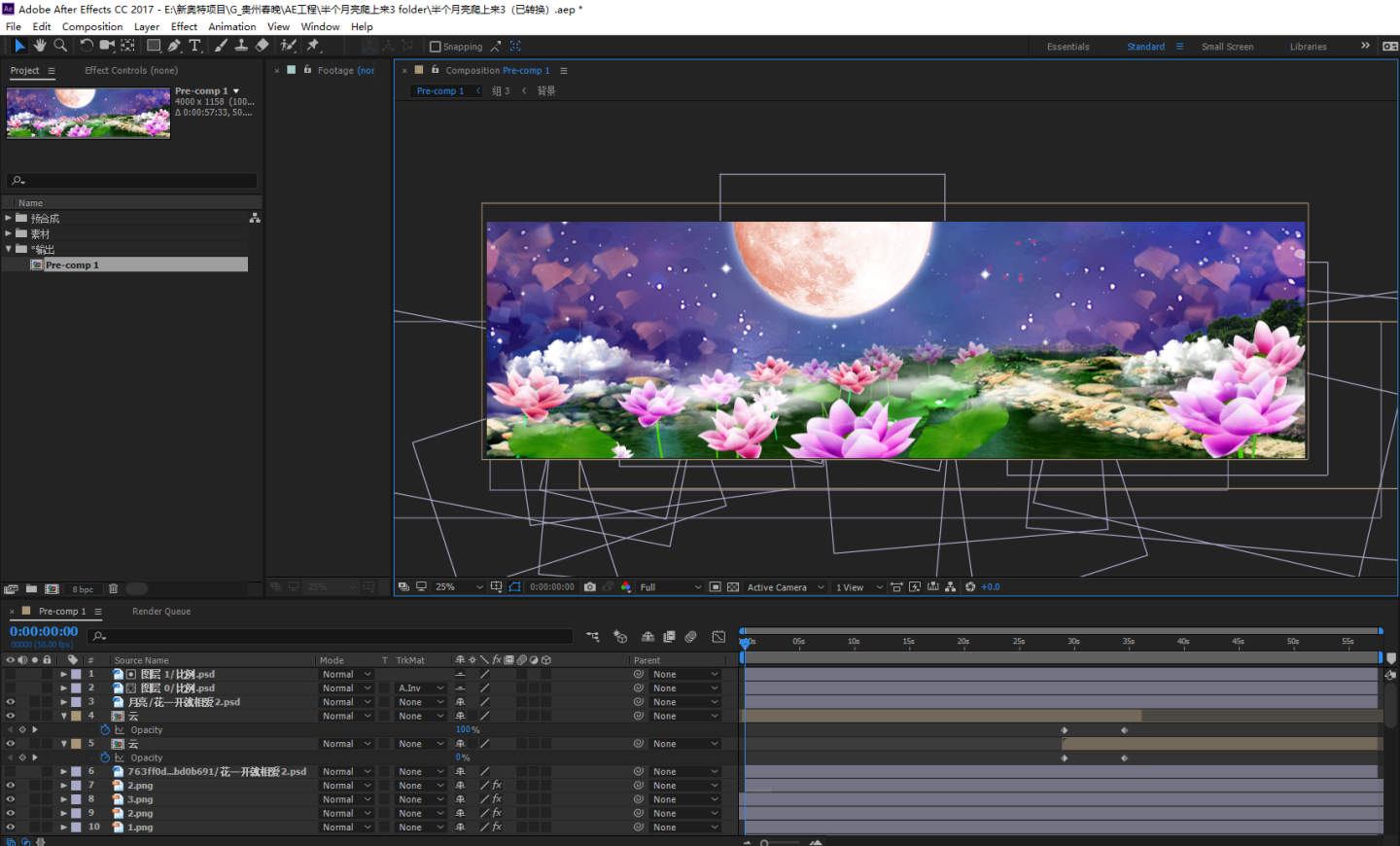Select the Eraser tool

(262, 46)
